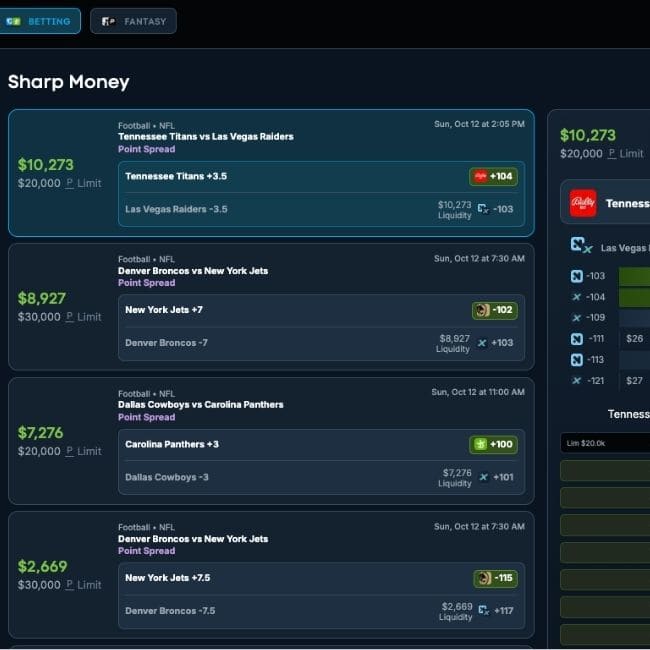Click the Point Spread label under Titans vs Raiders
The width and height of the screenshot is (650, 650).
point(146,149)
